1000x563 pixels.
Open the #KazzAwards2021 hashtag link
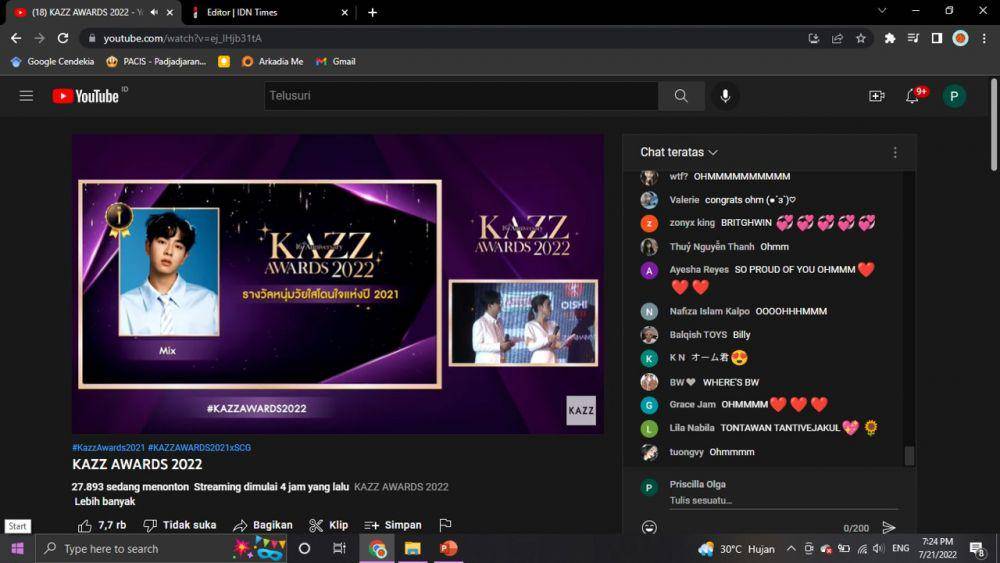click(108, 448)
